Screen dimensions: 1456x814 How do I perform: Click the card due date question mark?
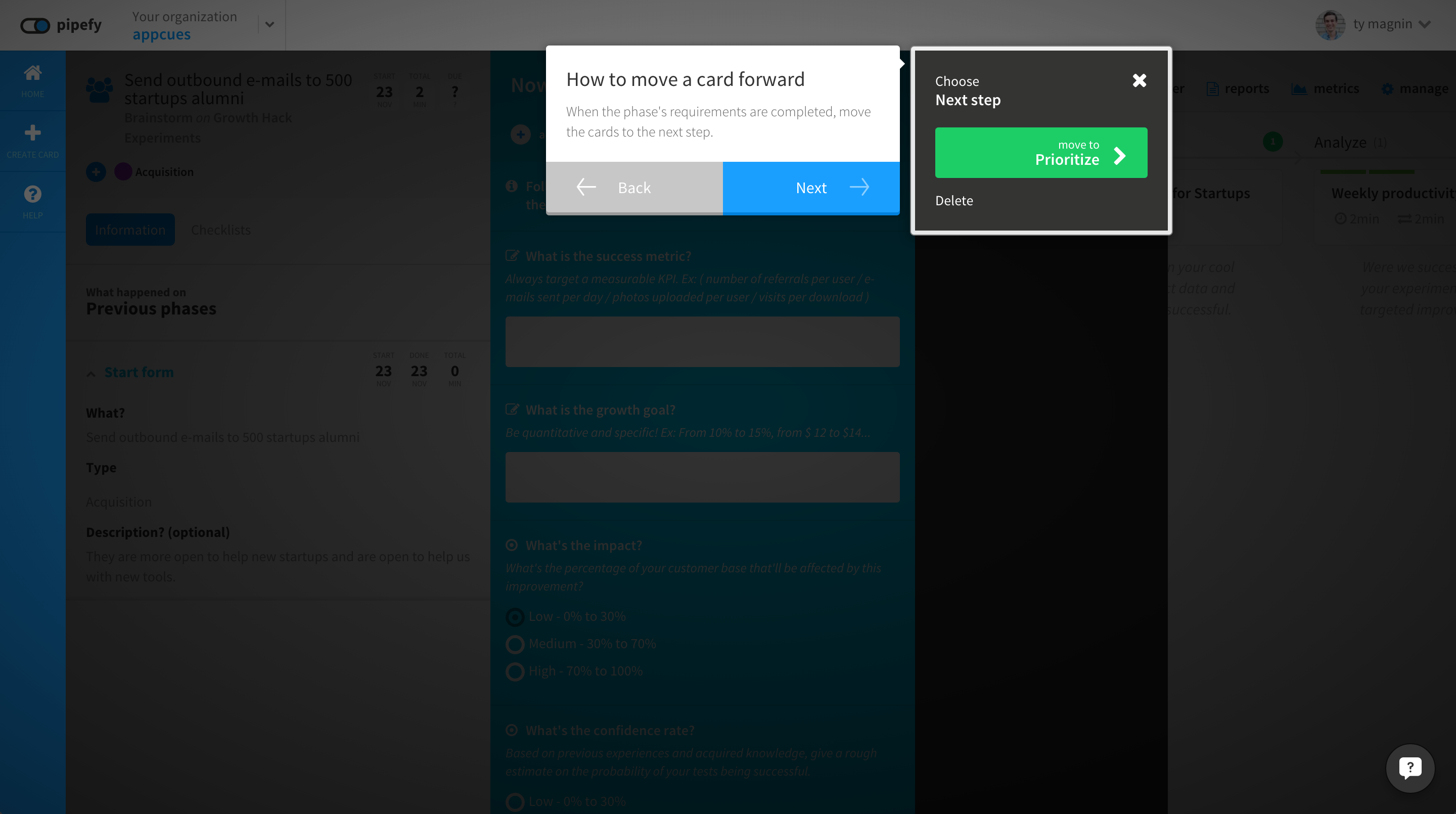click(x=455, y=92)
